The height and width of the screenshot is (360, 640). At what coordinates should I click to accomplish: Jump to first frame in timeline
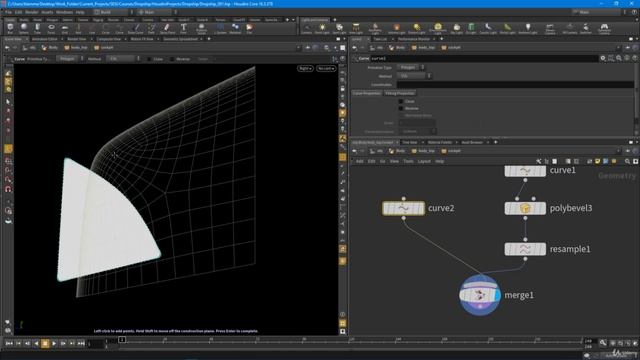tap(9, 344)
